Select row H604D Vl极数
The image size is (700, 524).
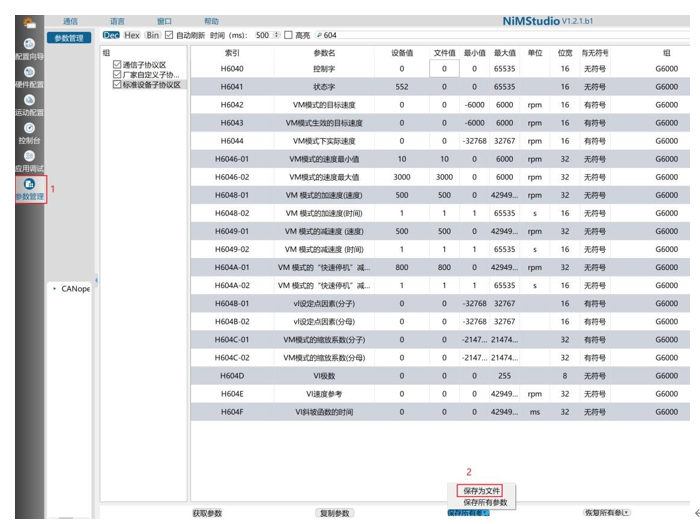[440, 376]
